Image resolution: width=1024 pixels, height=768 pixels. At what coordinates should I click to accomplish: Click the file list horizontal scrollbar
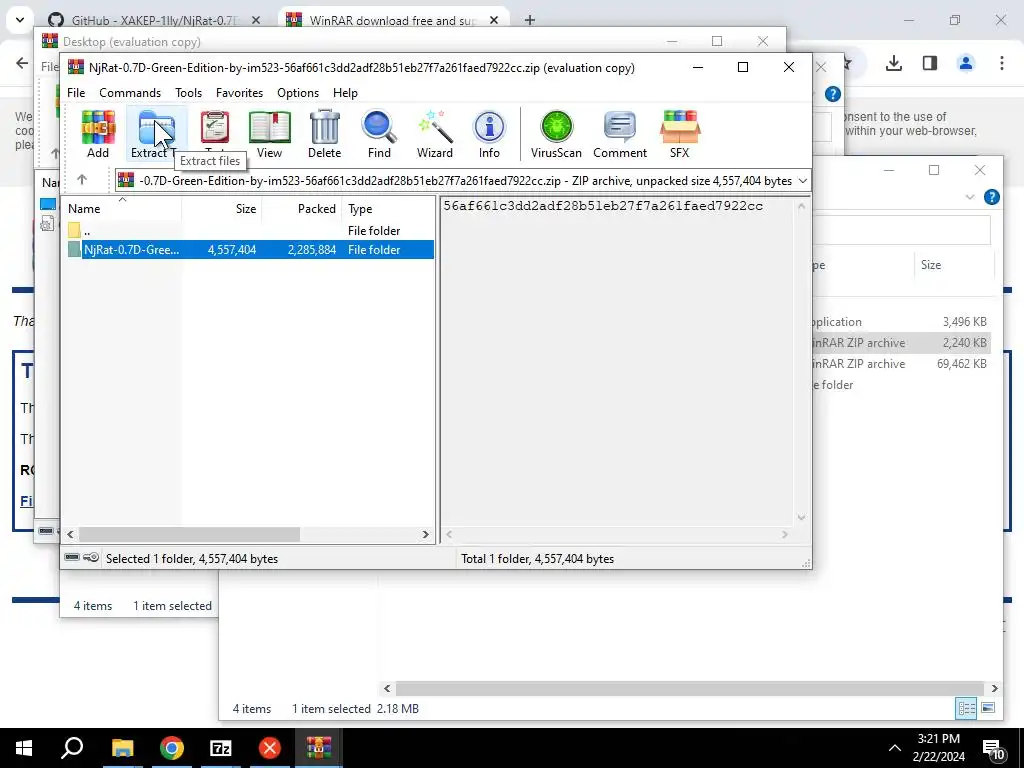pos(189,534)
